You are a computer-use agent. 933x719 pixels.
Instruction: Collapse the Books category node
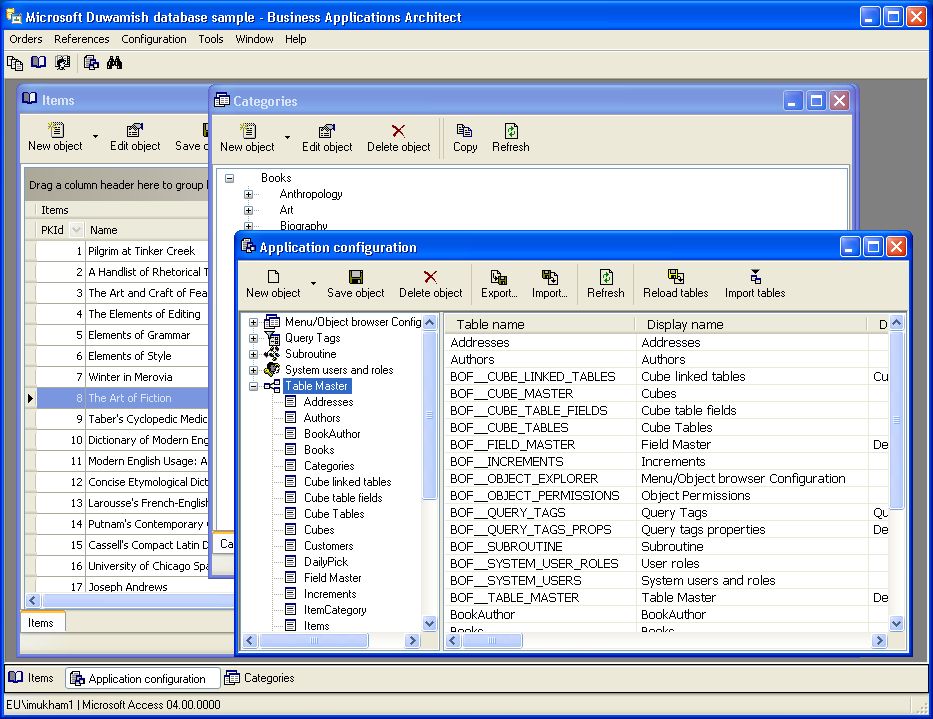click(230, 178)
